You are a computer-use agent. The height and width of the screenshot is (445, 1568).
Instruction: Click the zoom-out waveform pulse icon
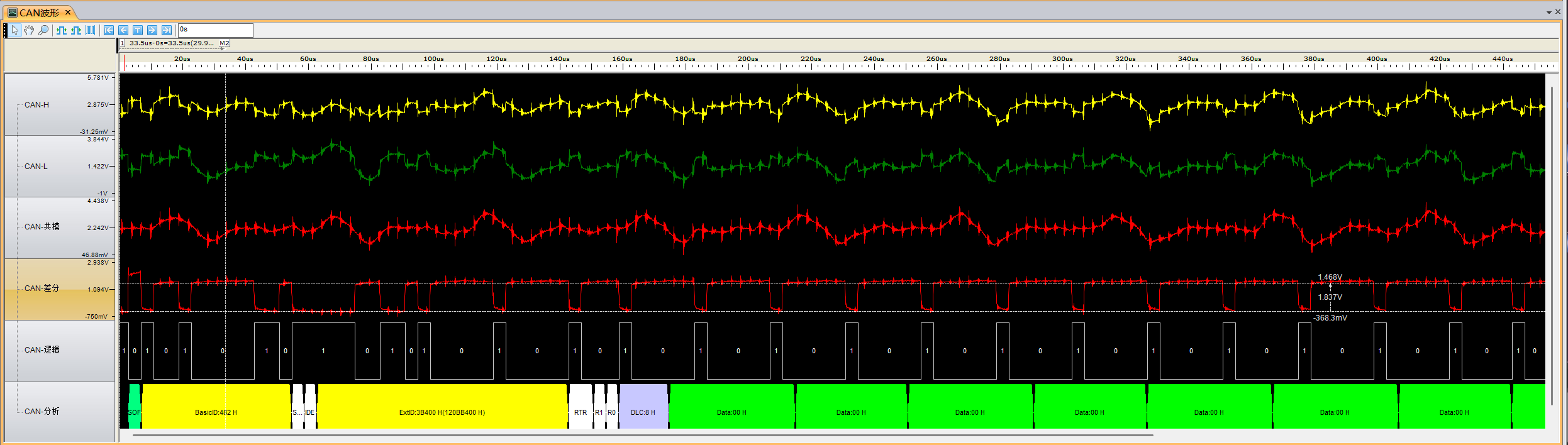coord(76,30)
